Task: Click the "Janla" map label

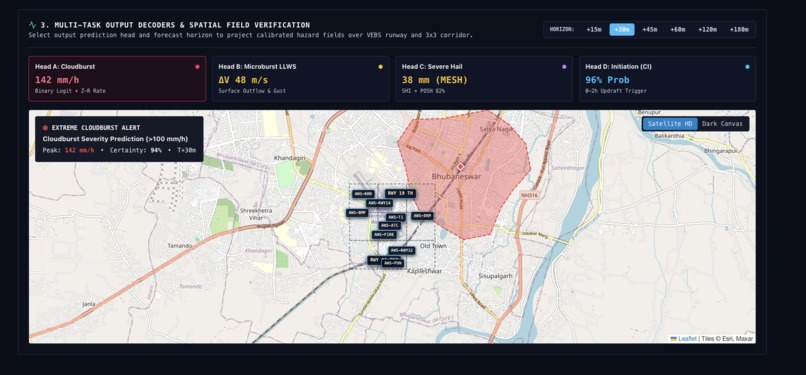Action: pyautogui.click(x=89, y=304)
